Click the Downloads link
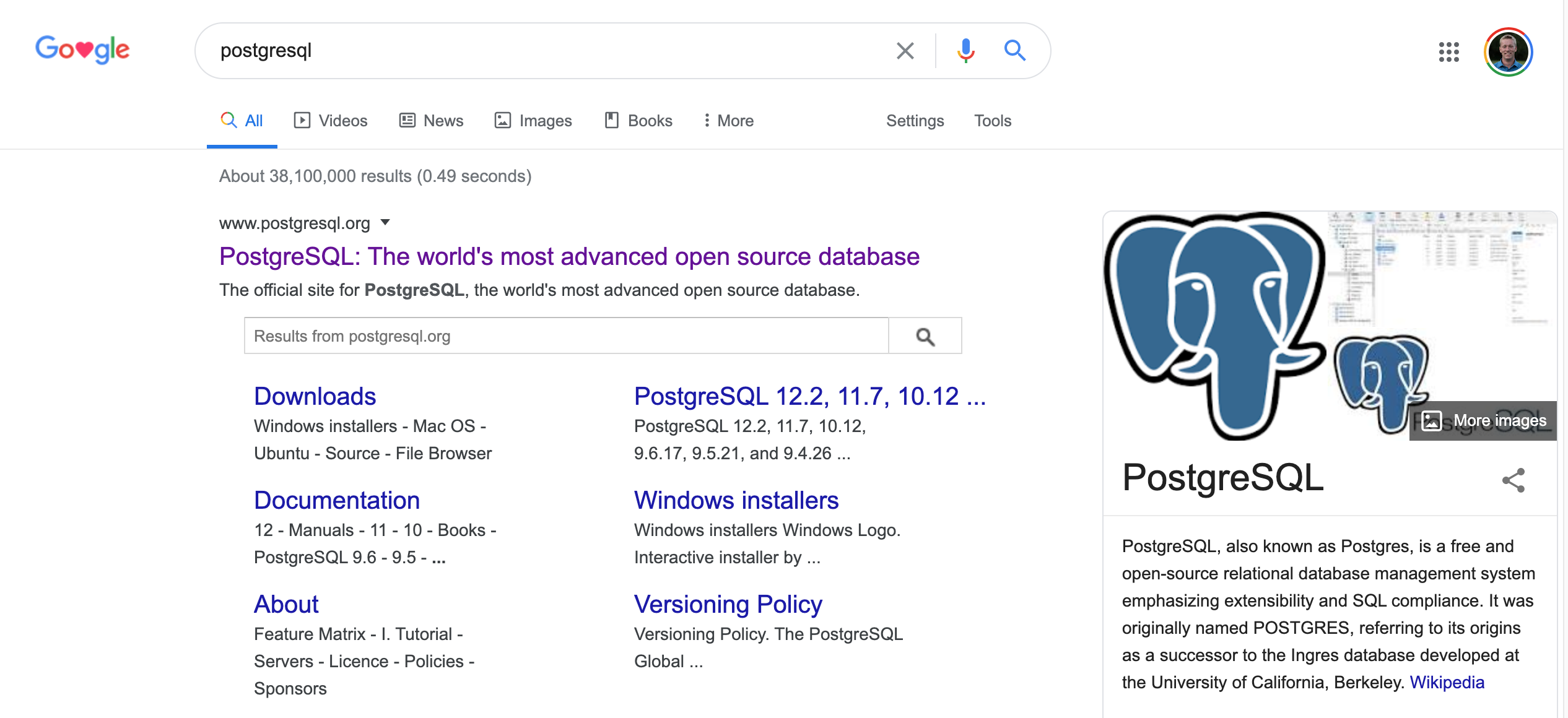Viewport: 1568px width, 718px height. pyautogui.click(x=313, y=395)
